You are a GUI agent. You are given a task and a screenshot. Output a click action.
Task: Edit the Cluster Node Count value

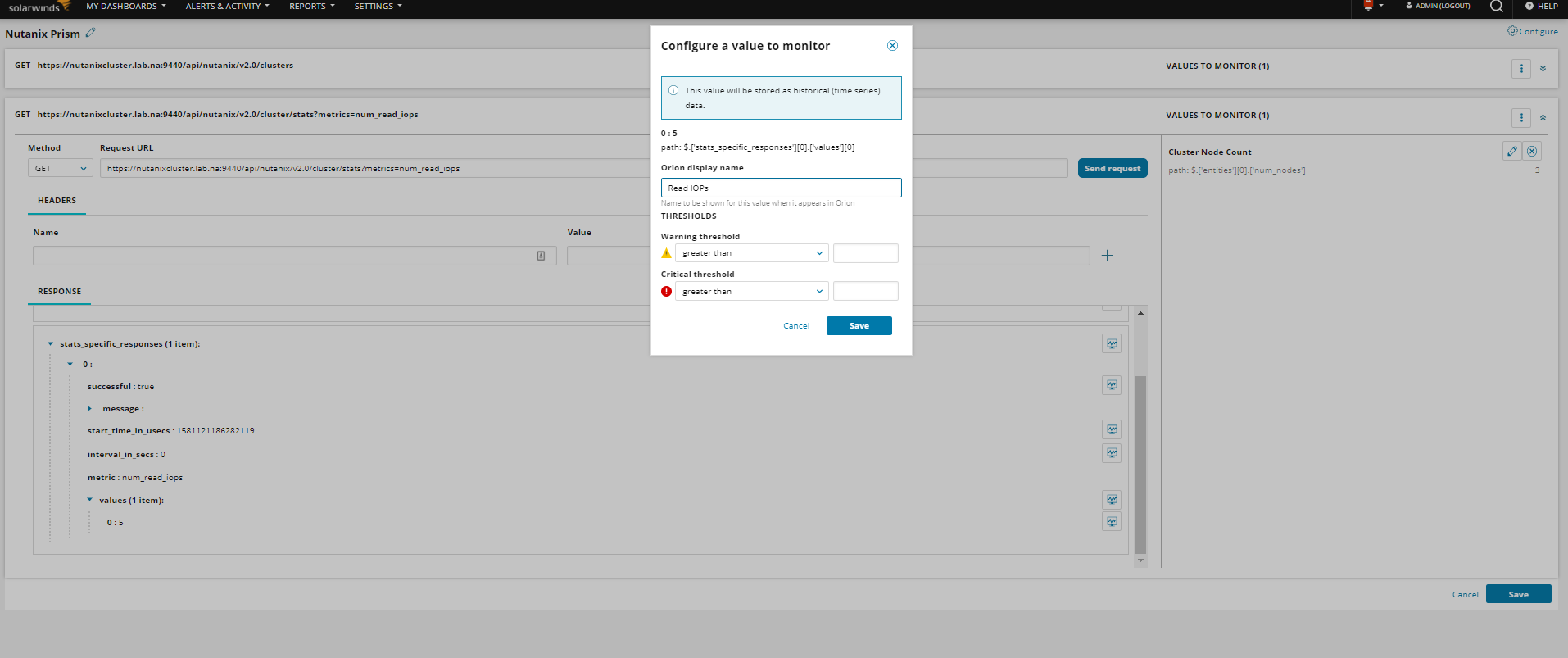(1512, 151)
